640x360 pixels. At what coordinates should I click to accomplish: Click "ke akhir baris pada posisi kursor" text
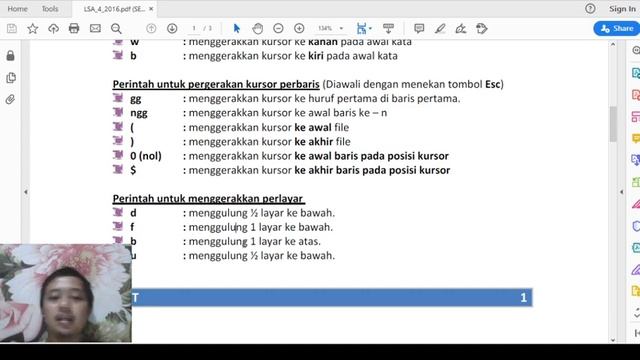click(x=372, y=170)
